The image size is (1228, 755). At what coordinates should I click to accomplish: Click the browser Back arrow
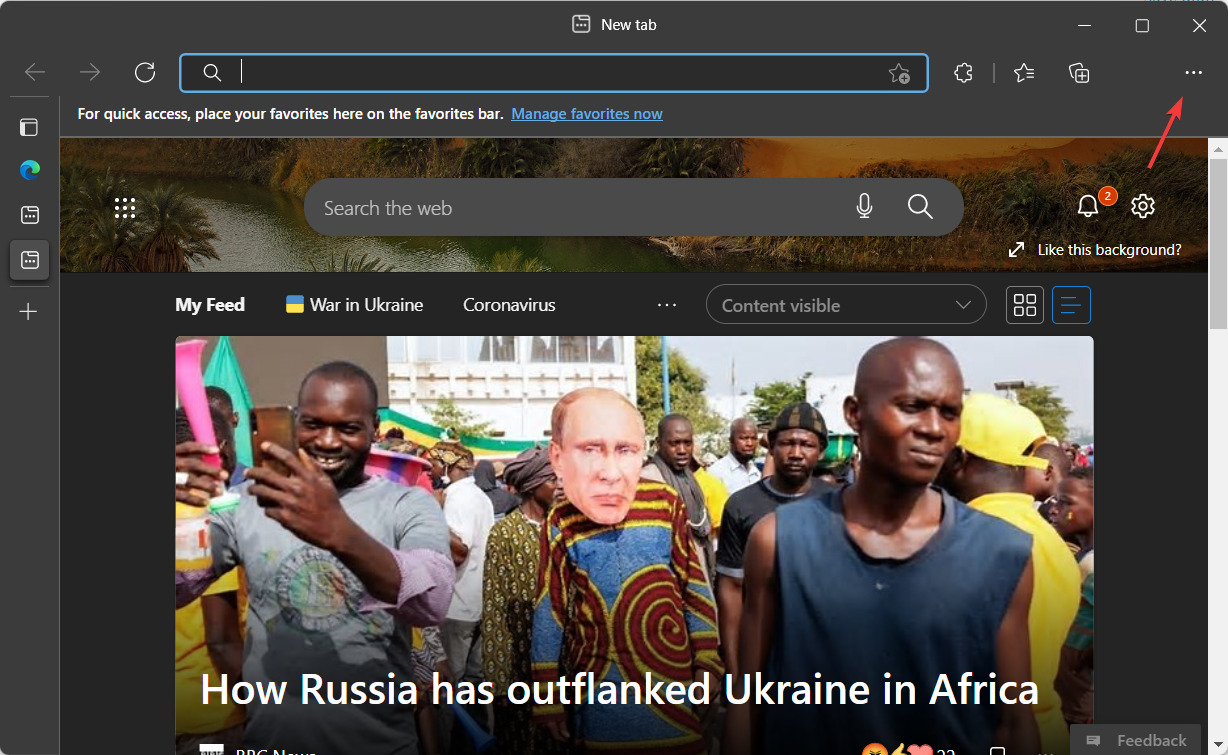pyautogui.click(x=35, y=72)
